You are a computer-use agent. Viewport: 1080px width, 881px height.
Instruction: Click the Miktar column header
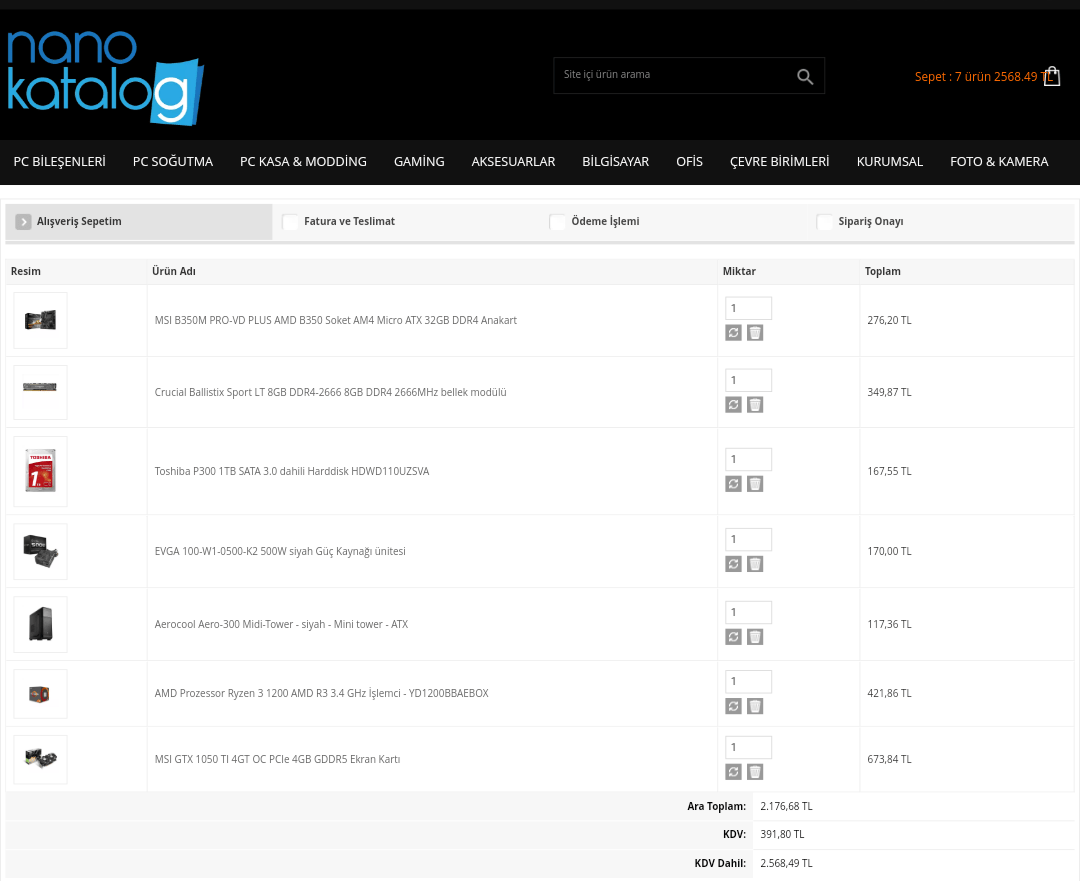[x=739, y=271]
